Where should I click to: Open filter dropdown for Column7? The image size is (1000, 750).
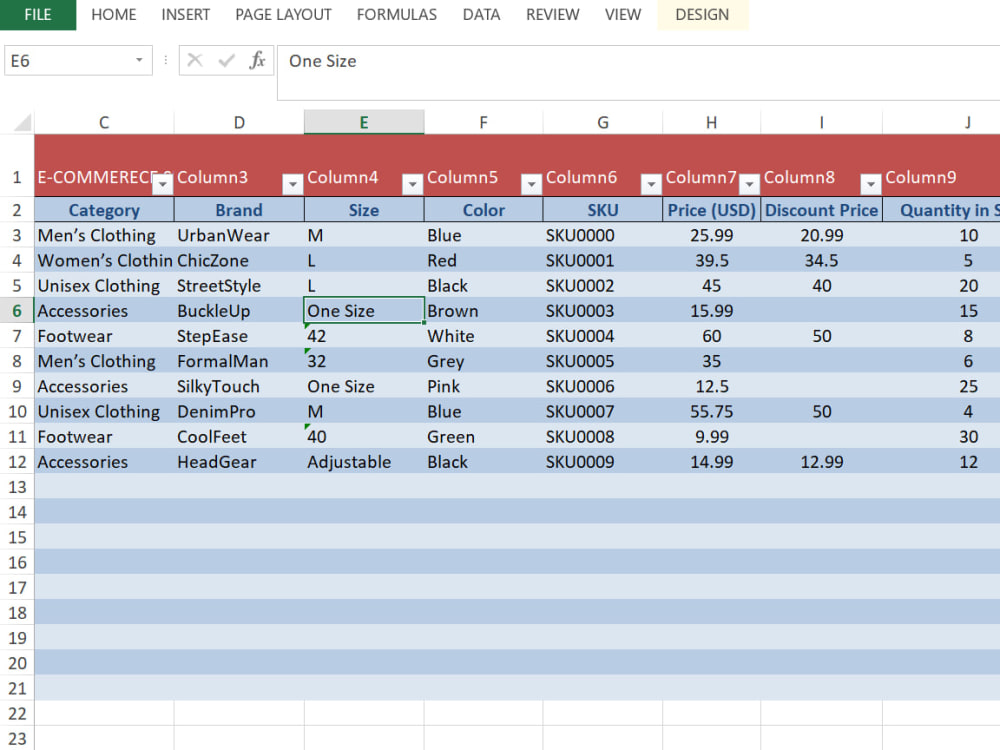(749, 184)
